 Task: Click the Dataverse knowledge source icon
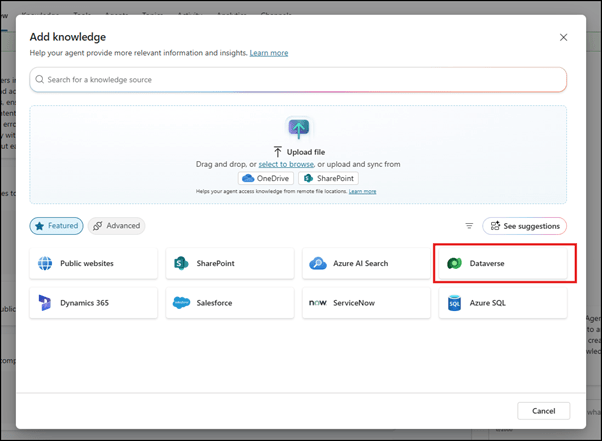(454, 263)
